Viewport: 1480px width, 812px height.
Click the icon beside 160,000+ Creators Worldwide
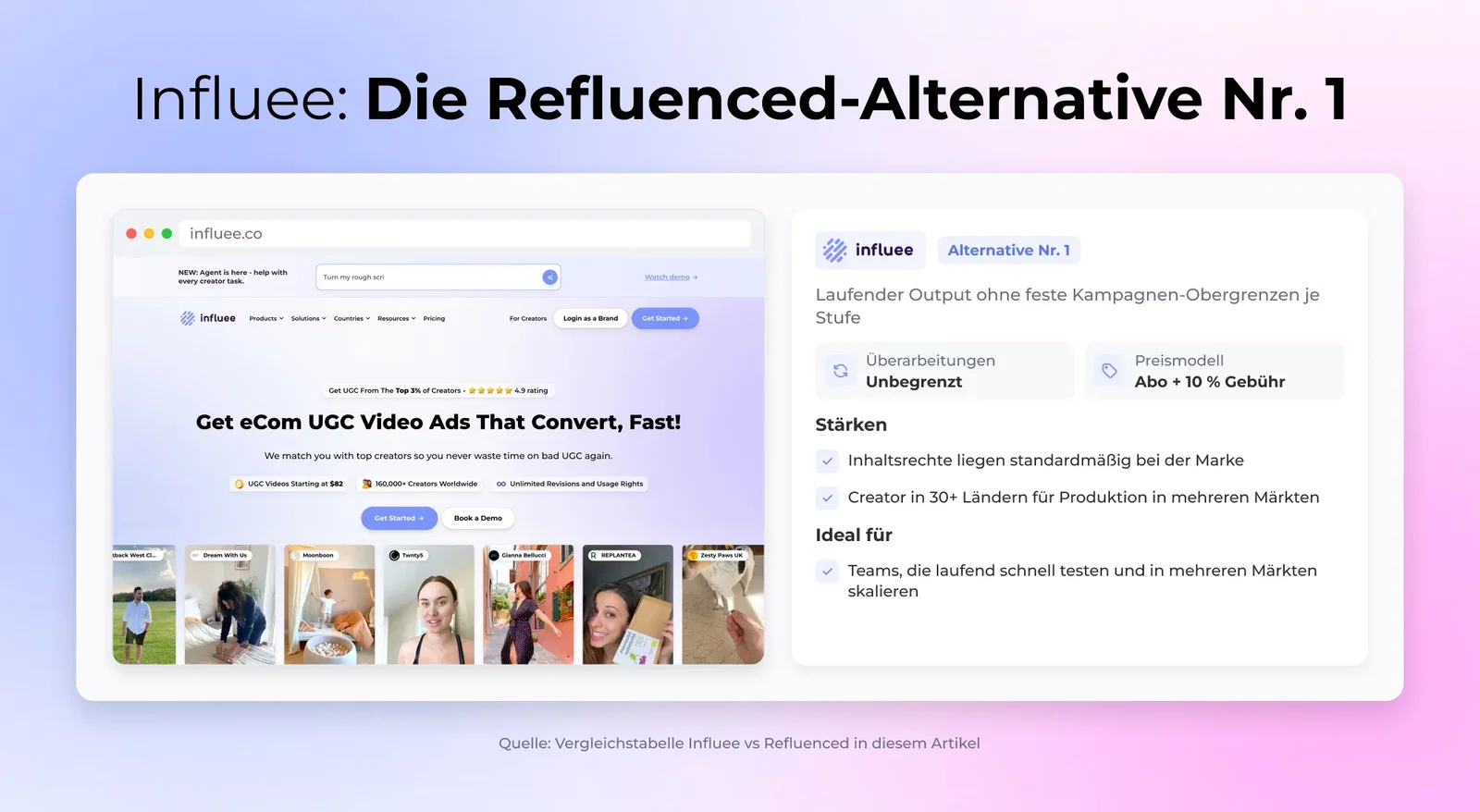[x=367, y=484]
